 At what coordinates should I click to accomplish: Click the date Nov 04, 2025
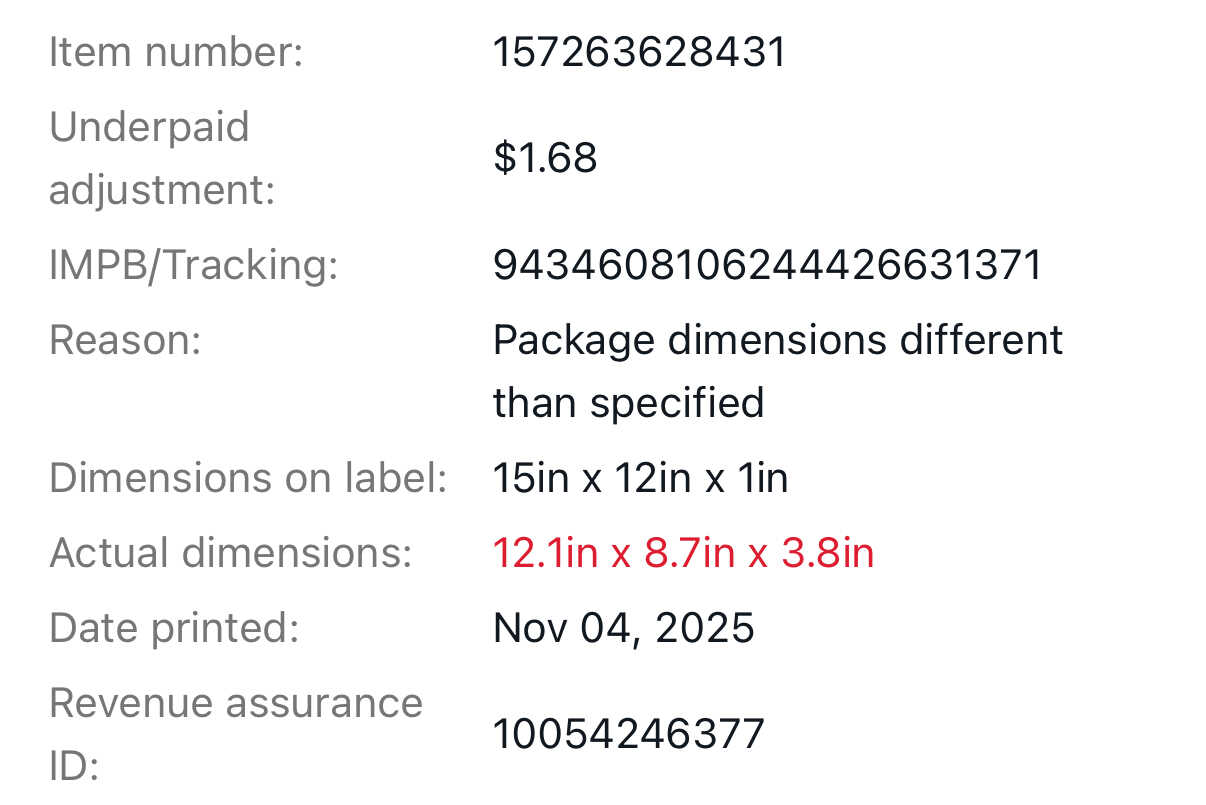click(624, 628)
